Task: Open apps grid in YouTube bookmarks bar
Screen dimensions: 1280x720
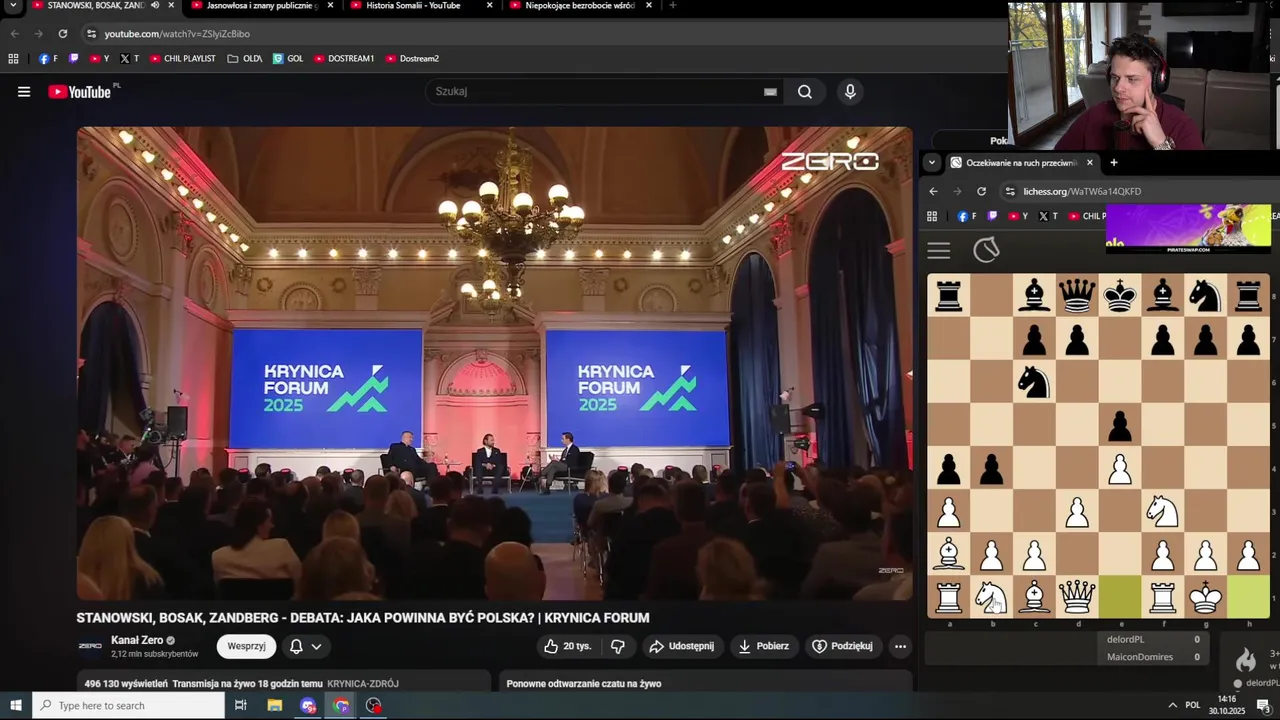Action: click(x=13, y=59)
